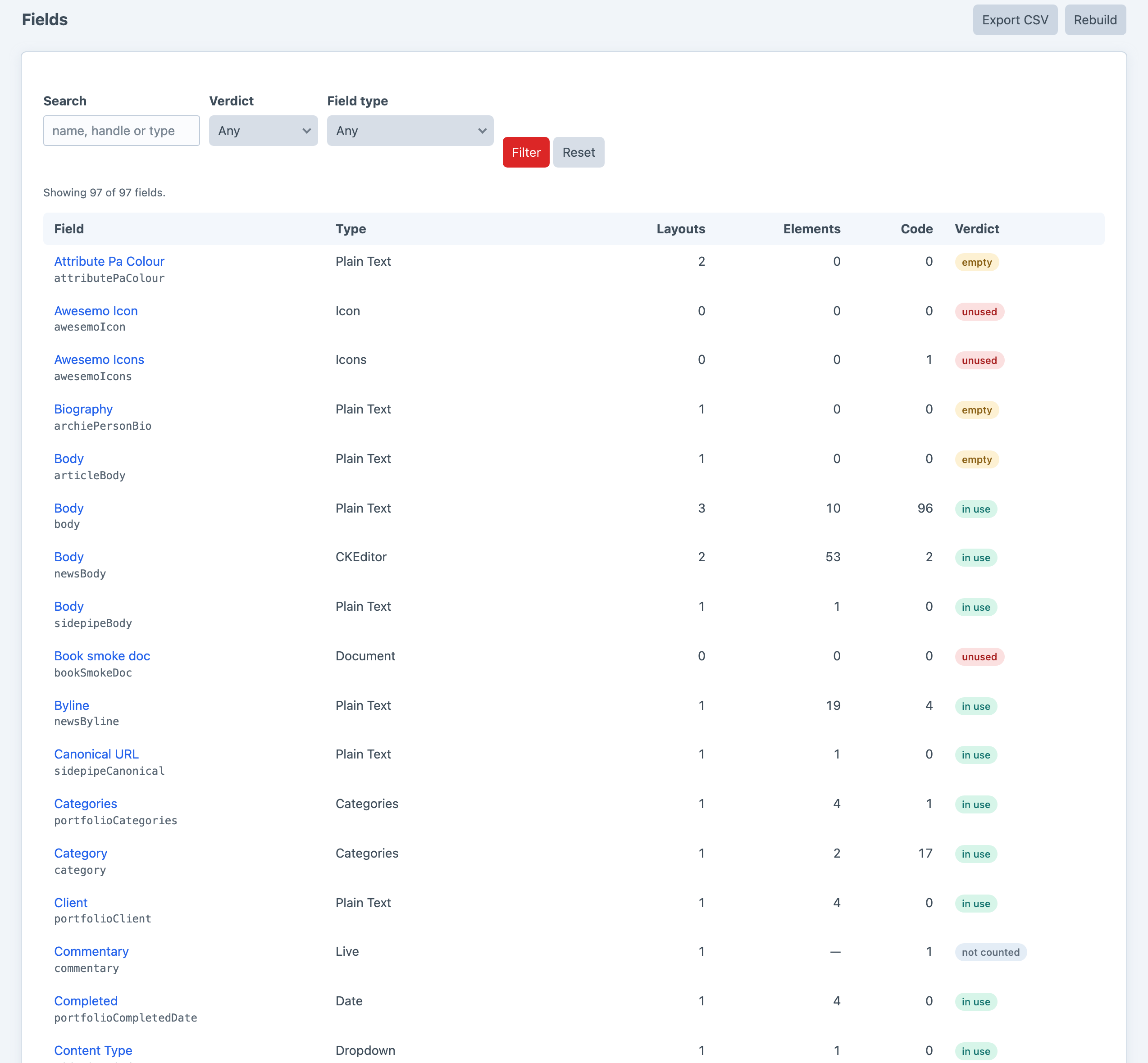Open the Field type dropdown
The height and width of the screenshot is (1063, 1148).
pyautogui.click(x=410, y=131)
